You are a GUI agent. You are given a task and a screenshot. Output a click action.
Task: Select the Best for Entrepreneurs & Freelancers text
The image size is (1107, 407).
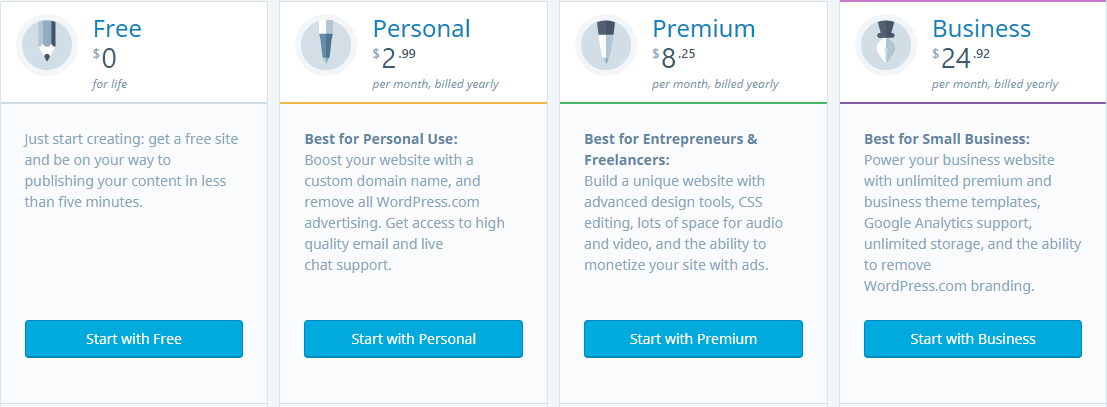point(683,202)
